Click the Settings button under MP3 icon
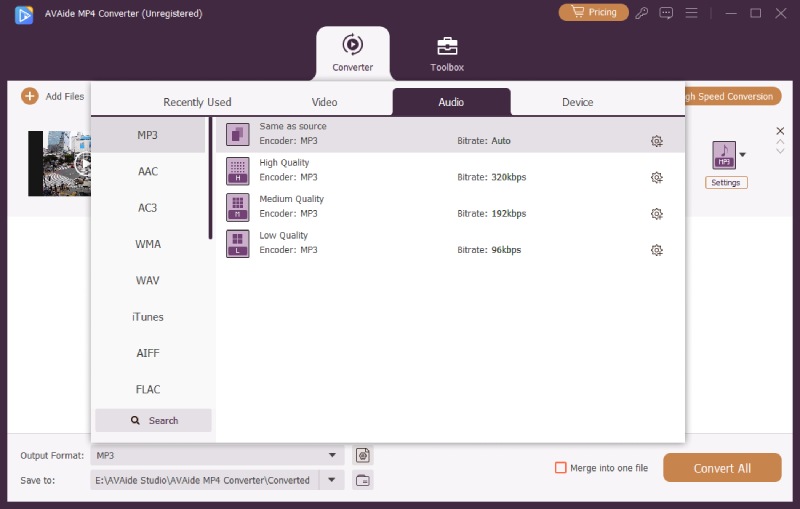 726,183
